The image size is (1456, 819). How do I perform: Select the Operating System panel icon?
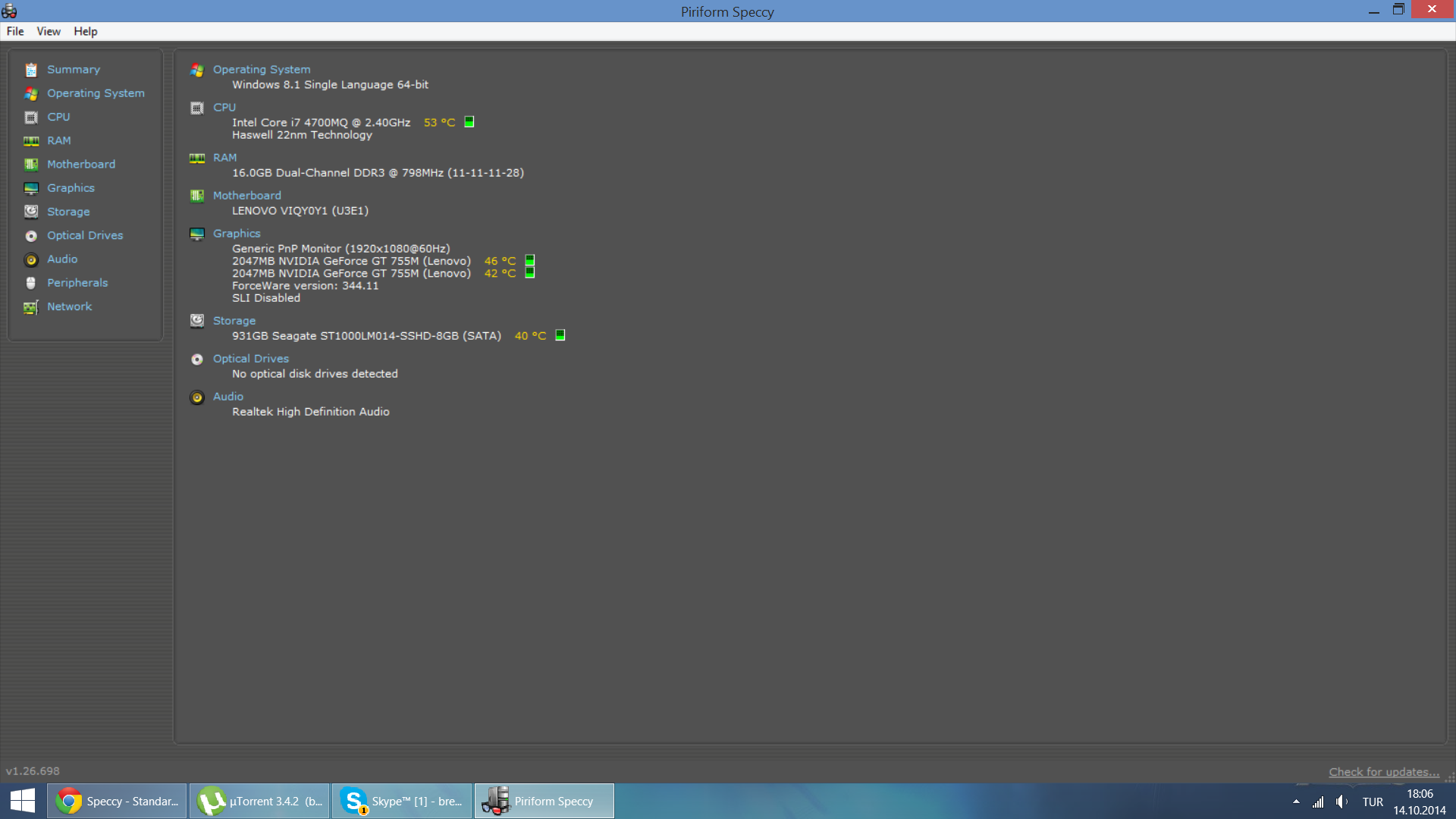[x=31, y=93]
